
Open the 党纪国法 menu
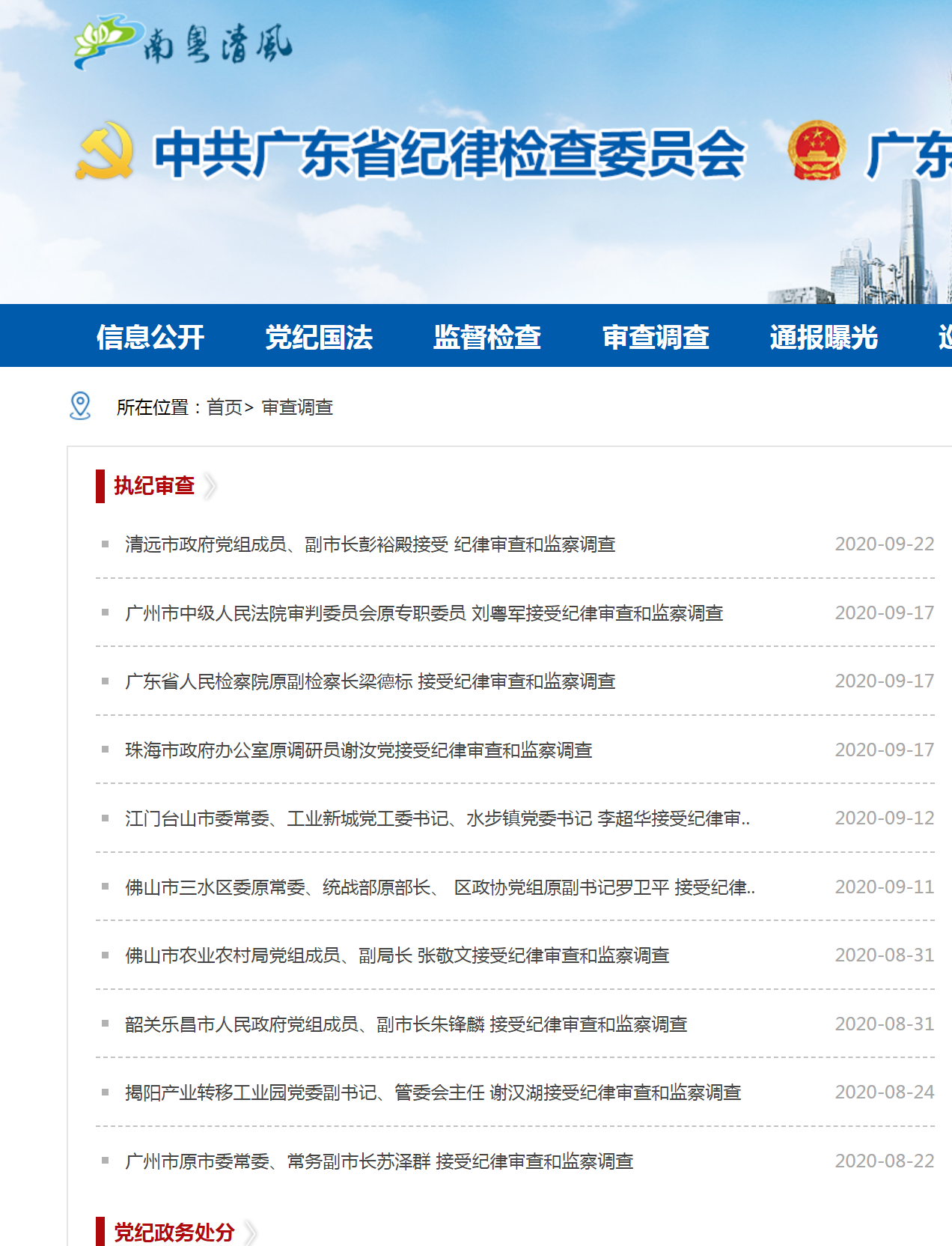tap(319, 337)
